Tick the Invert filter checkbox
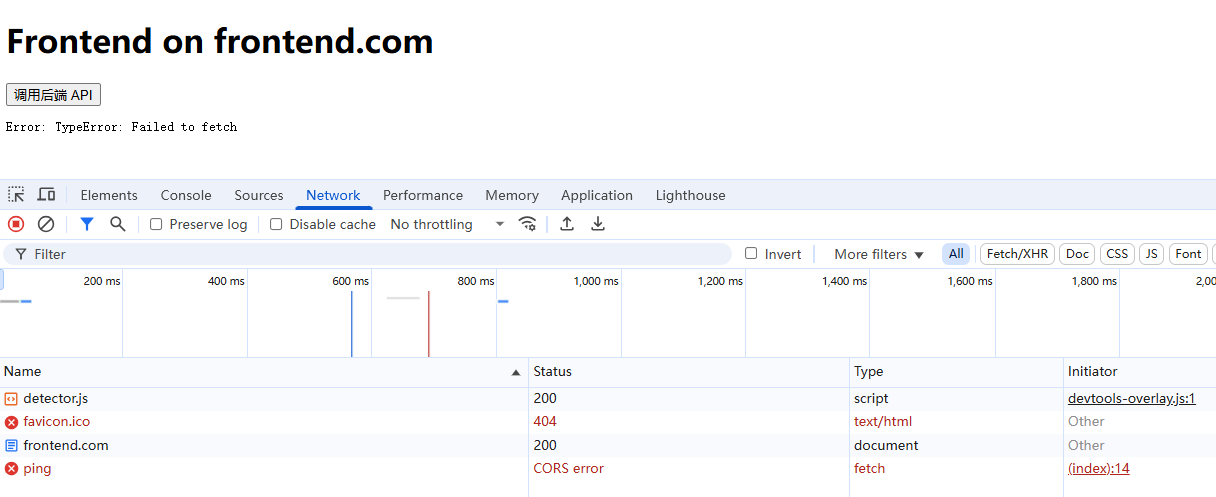1216x497 pixels. [x=751, y=254]
